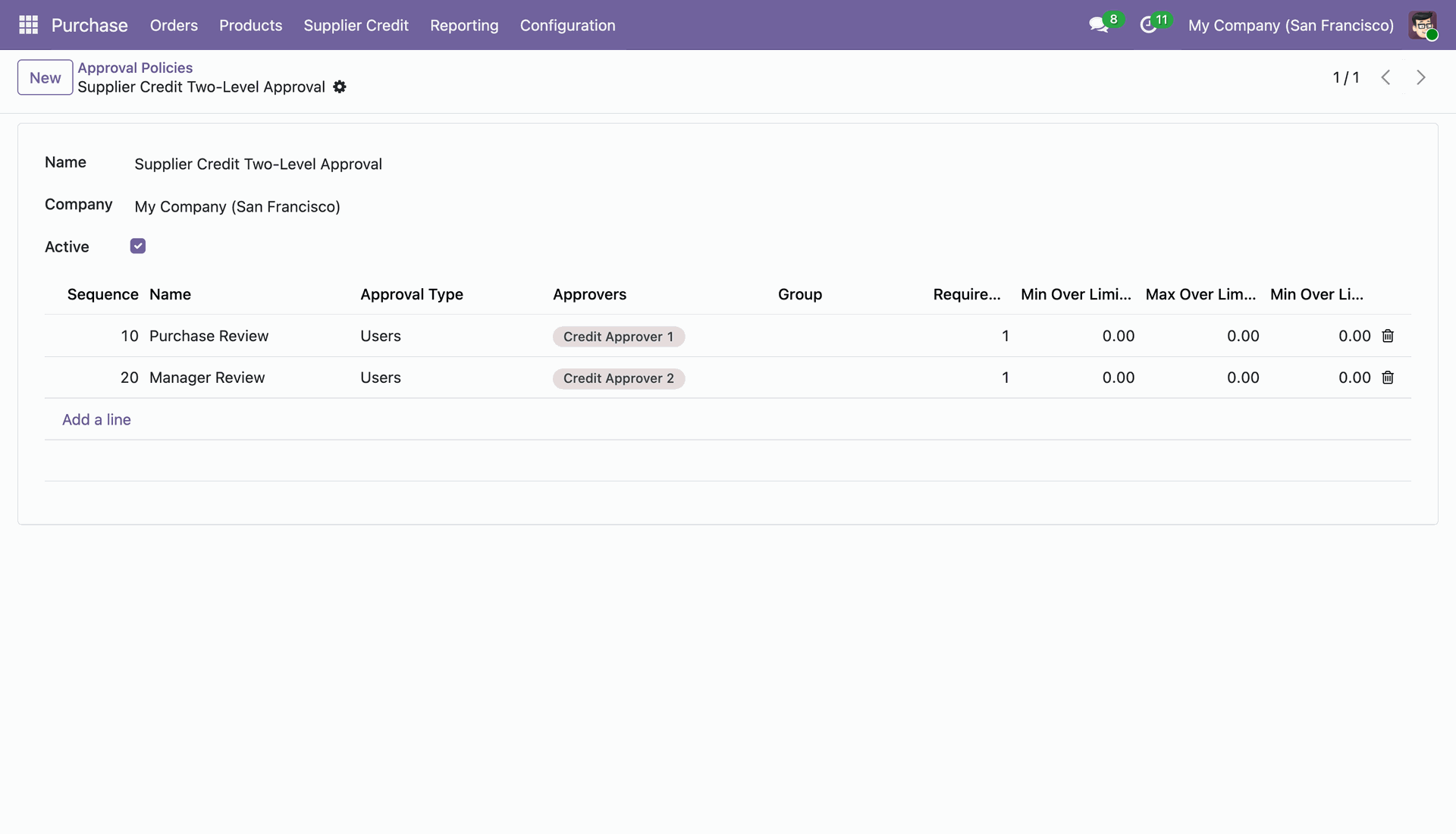The height and width of the screenshot is (834, 1456).
Task: Delete the Purchase Review line
Action: coord(1388,336)
